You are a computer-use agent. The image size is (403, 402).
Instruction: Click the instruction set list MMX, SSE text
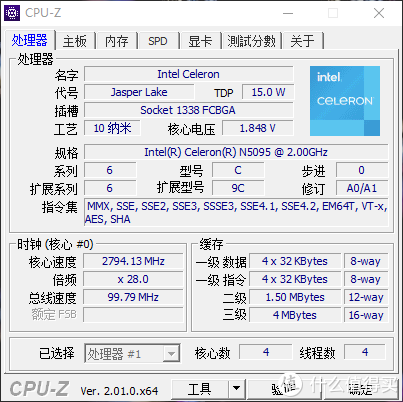[236, 213]
